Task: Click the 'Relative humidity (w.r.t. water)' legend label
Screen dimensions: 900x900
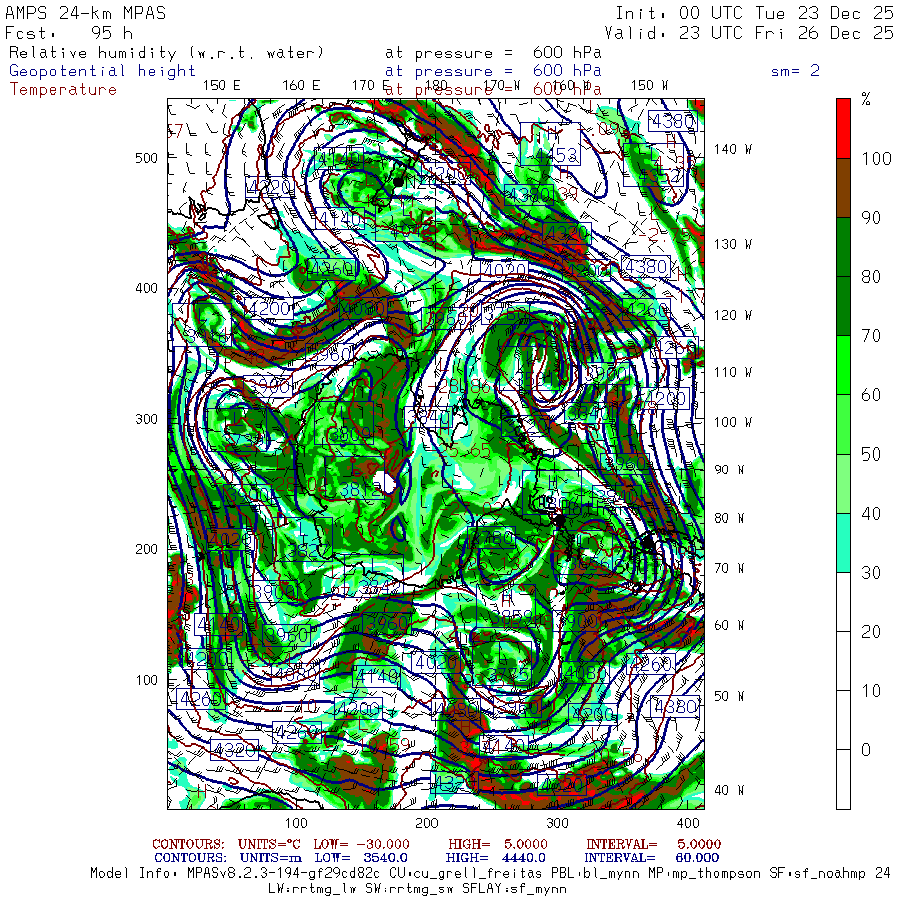Action: click(x=166, y=52)
